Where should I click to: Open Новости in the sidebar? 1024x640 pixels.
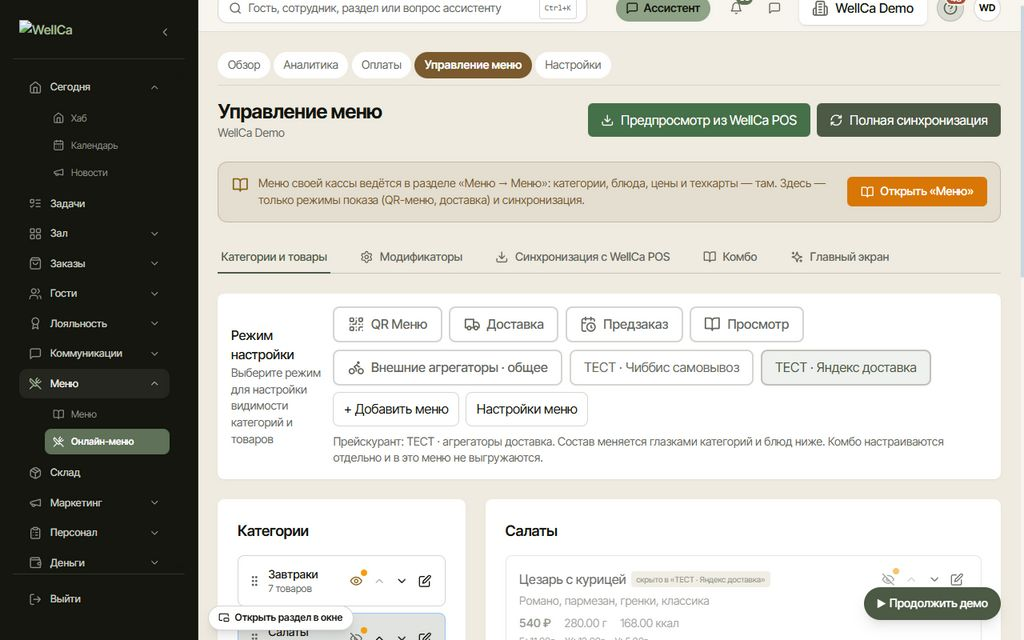(89, 173)
